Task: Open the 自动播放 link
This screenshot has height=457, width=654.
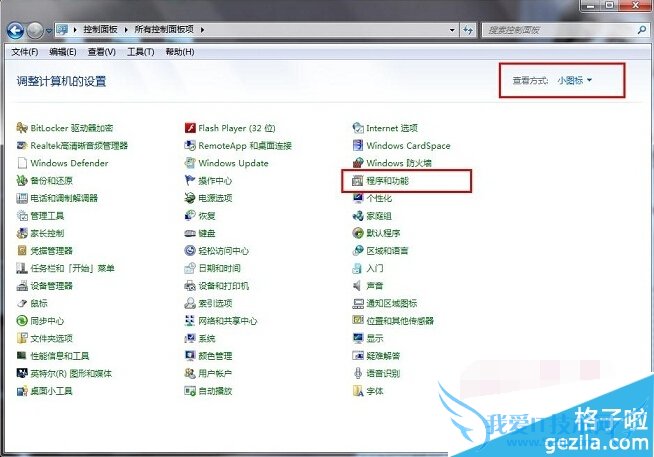Action: click(x=215, y=391)
